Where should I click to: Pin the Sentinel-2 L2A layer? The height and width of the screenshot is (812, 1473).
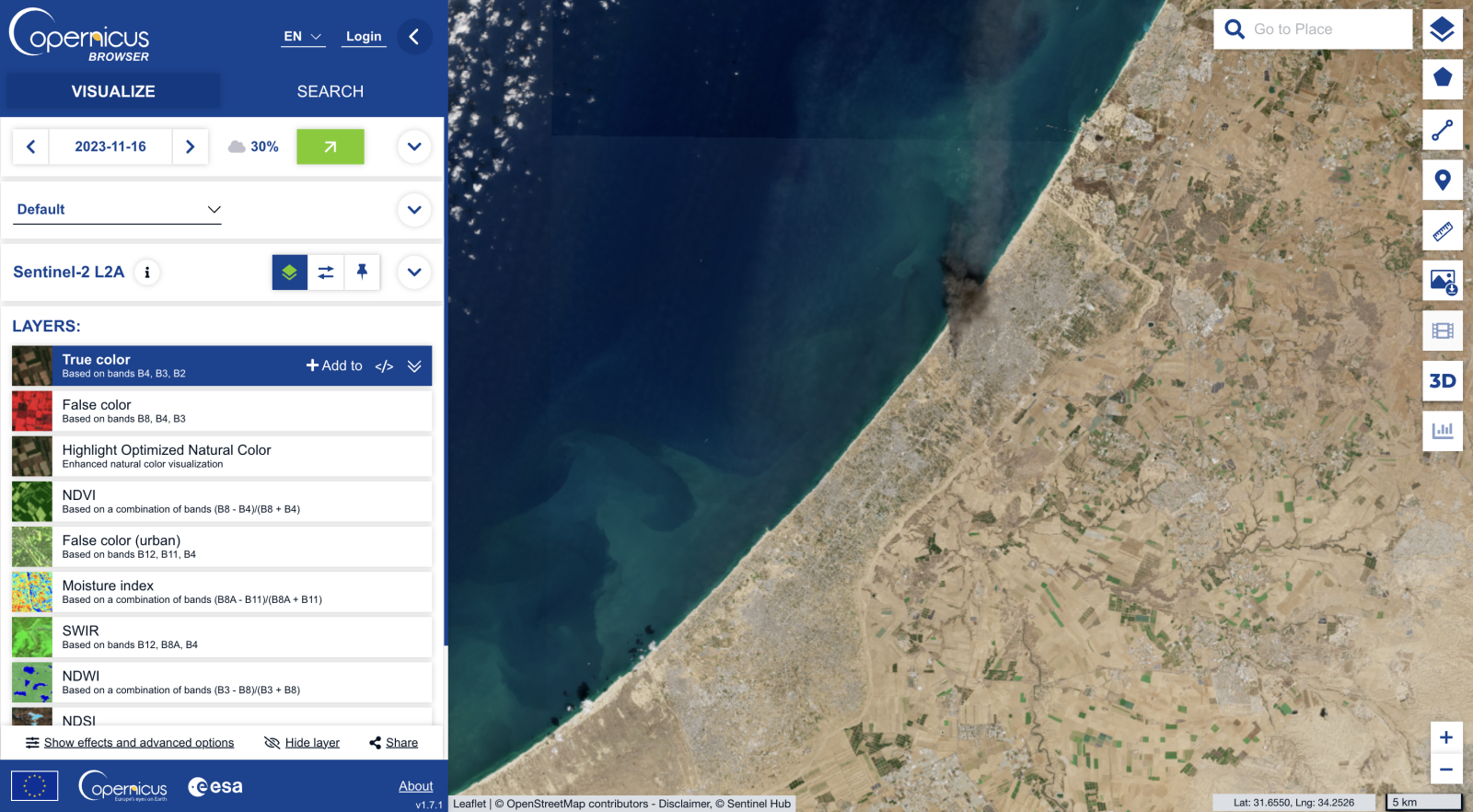[362, 273]
